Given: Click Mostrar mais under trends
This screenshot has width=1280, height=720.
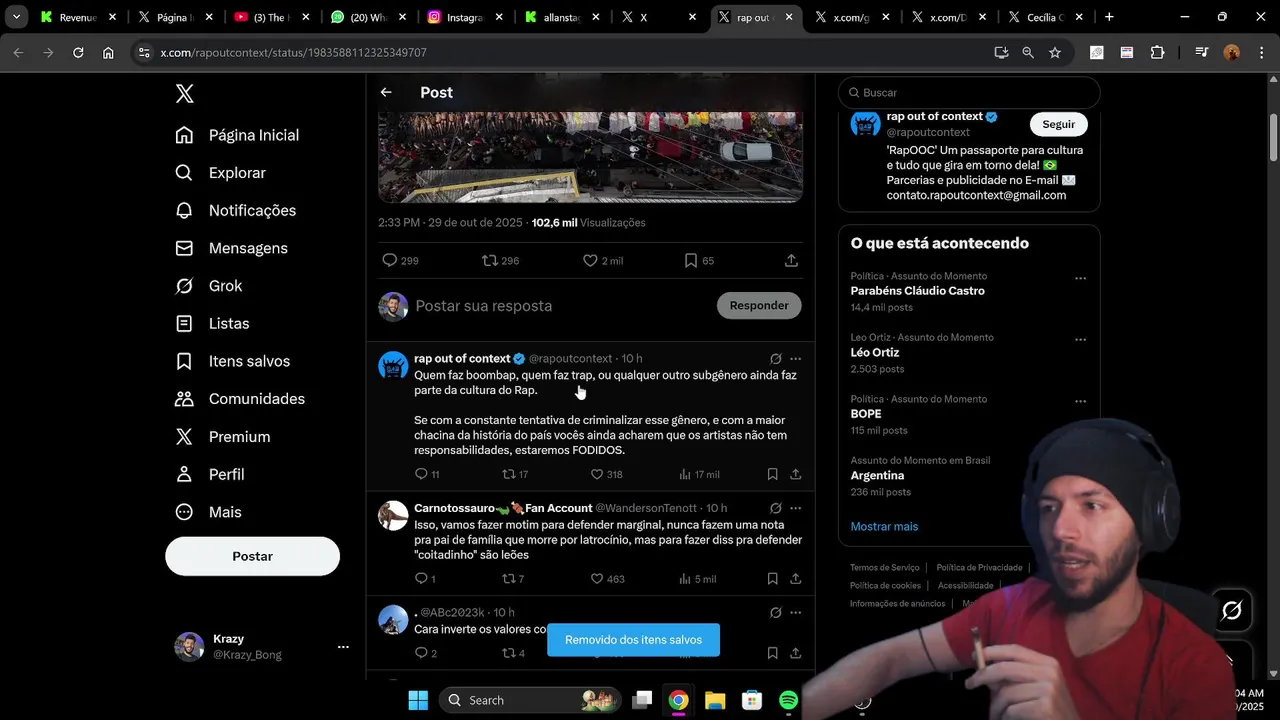Looking at the screenshot, I should pos(884,526).
